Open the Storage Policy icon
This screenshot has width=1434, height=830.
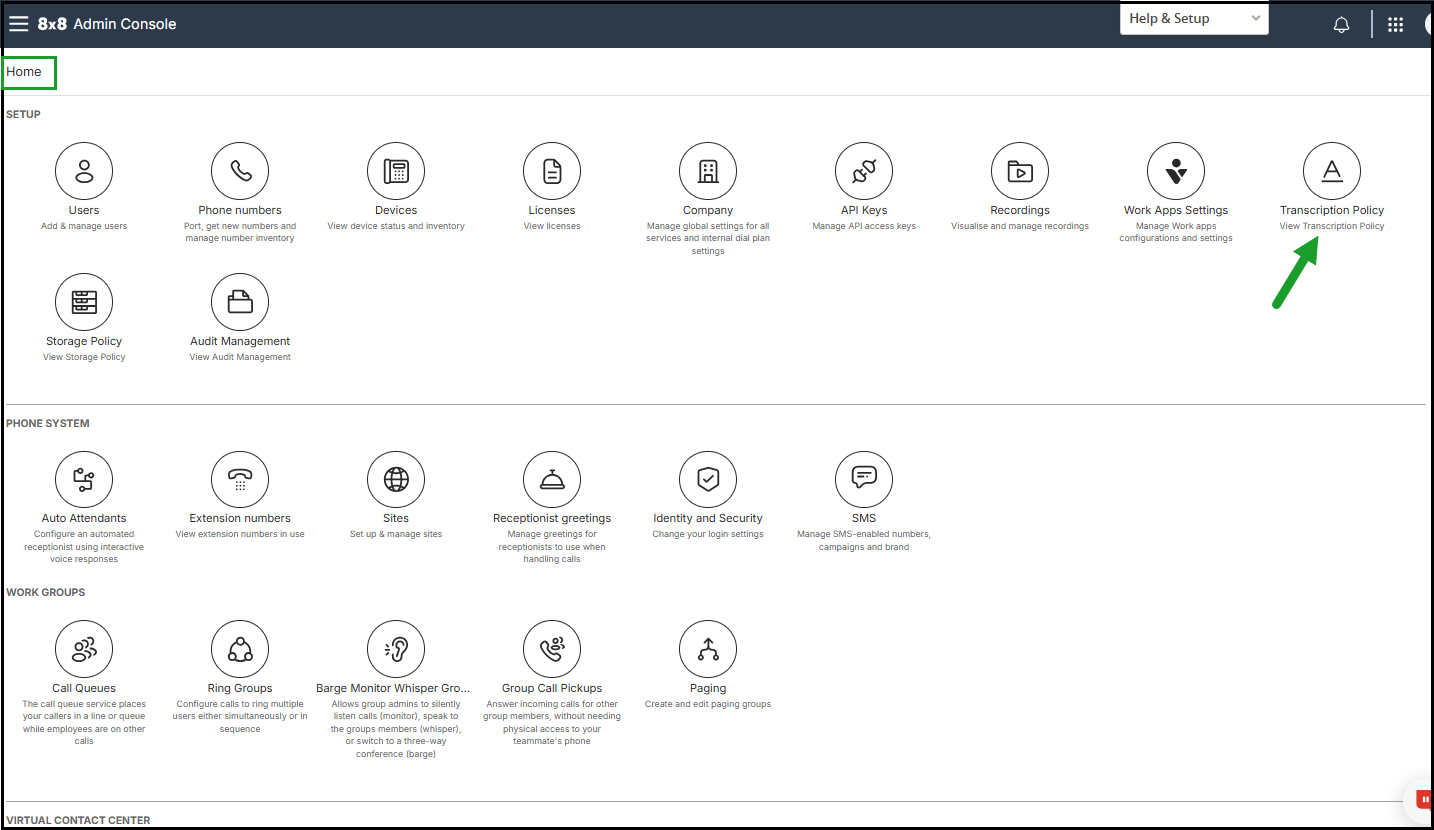pos(84,302)
